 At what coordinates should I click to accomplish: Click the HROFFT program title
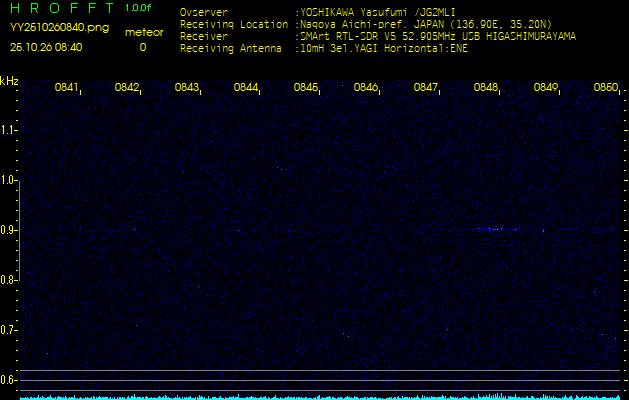(x=62, y=8)
